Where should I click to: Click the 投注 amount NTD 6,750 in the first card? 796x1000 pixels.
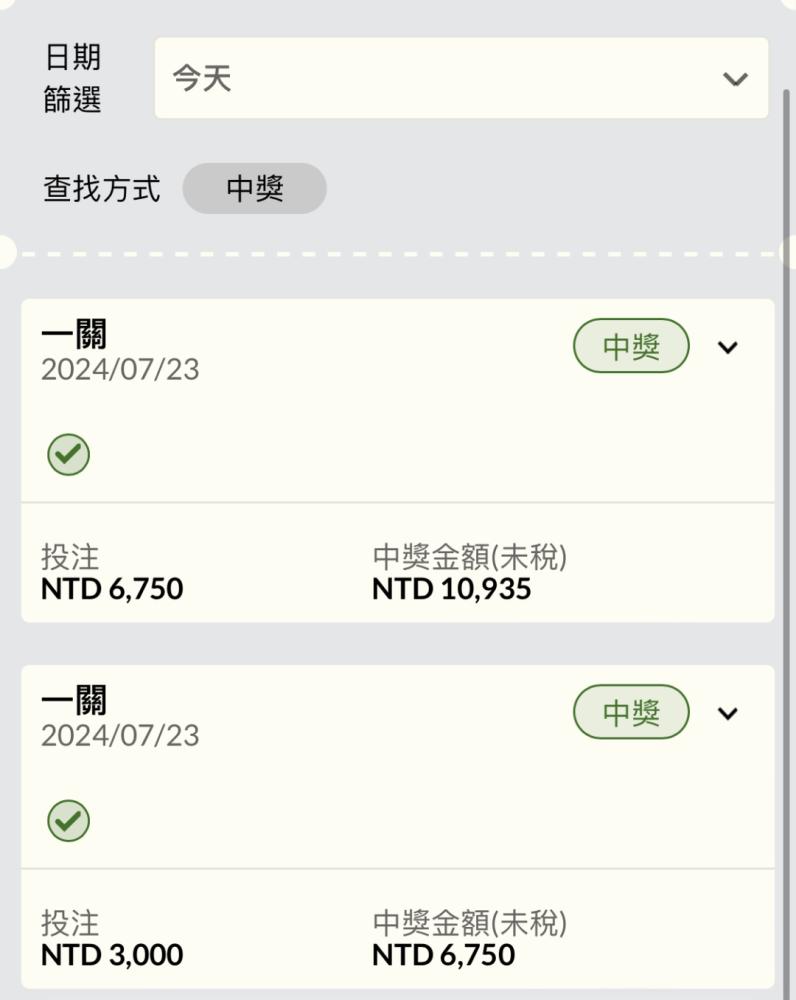(112, 589)
